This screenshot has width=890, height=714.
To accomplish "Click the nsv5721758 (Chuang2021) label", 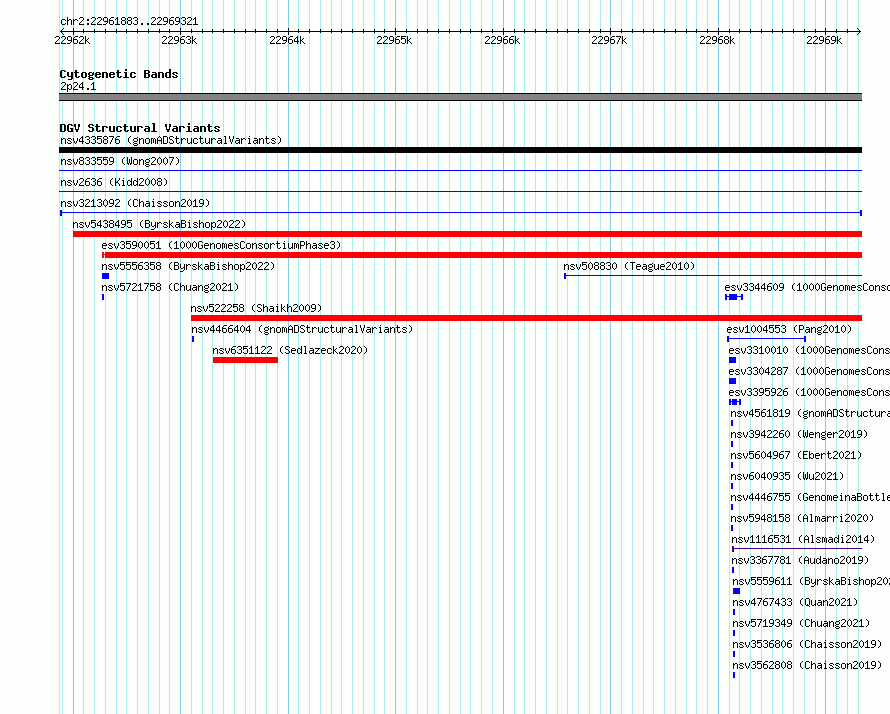I will (170, 287).
